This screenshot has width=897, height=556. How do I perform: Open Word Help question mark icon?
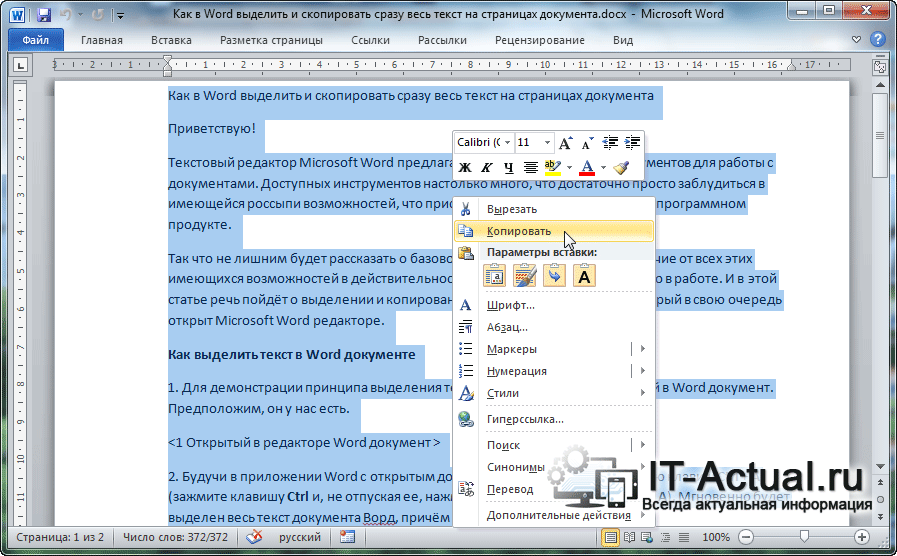point(878,39)
